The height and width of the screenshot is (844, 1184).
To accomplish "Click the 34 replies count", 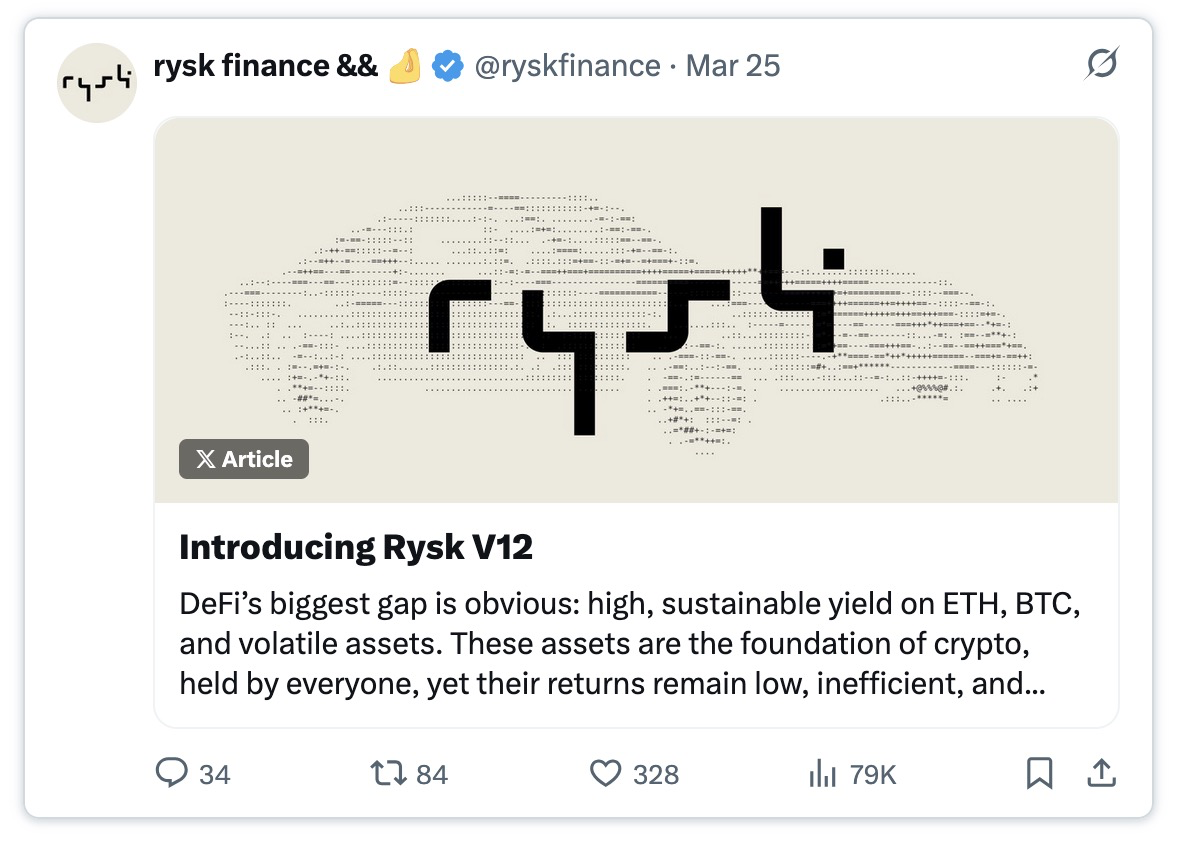I will coord(214,775).
